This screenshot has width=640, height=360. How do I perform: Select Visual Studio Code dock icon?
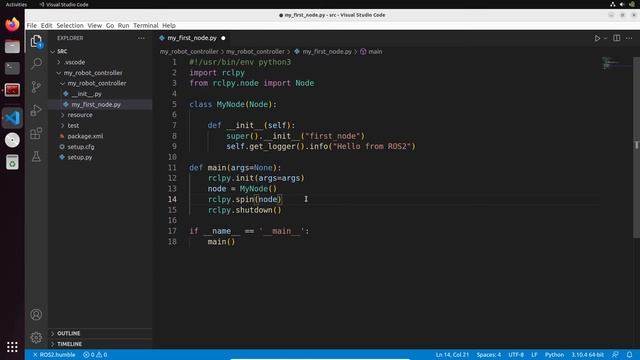click(12, 118)
